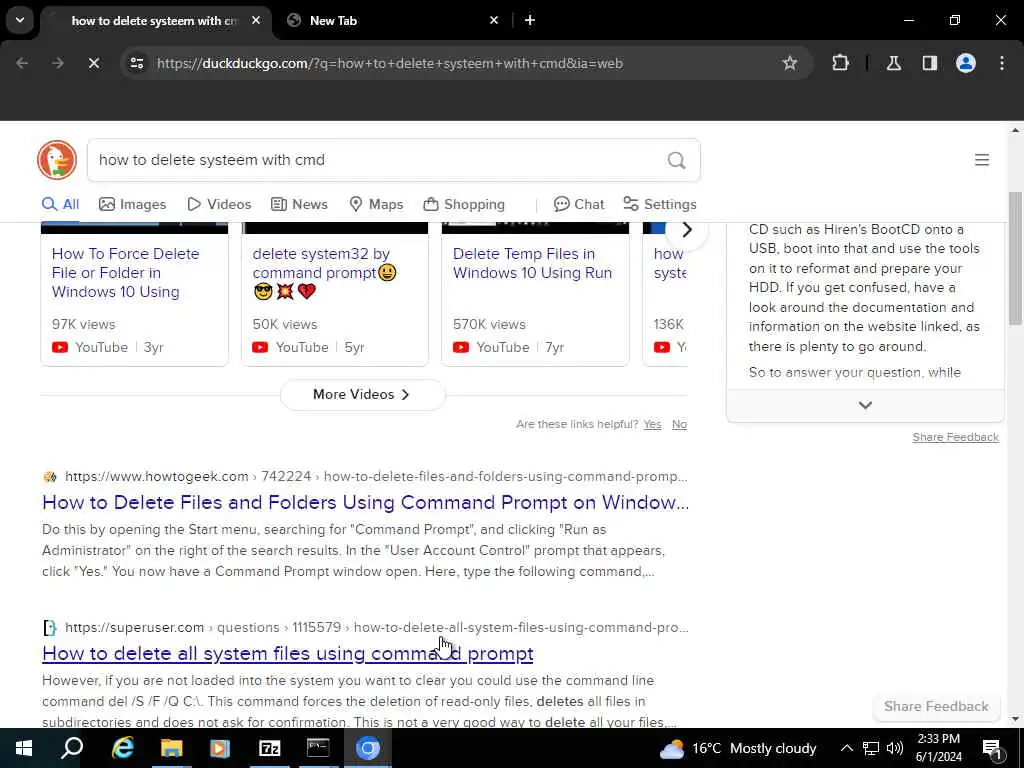Click Share Feedback under answer box

[x=955, y=437]
